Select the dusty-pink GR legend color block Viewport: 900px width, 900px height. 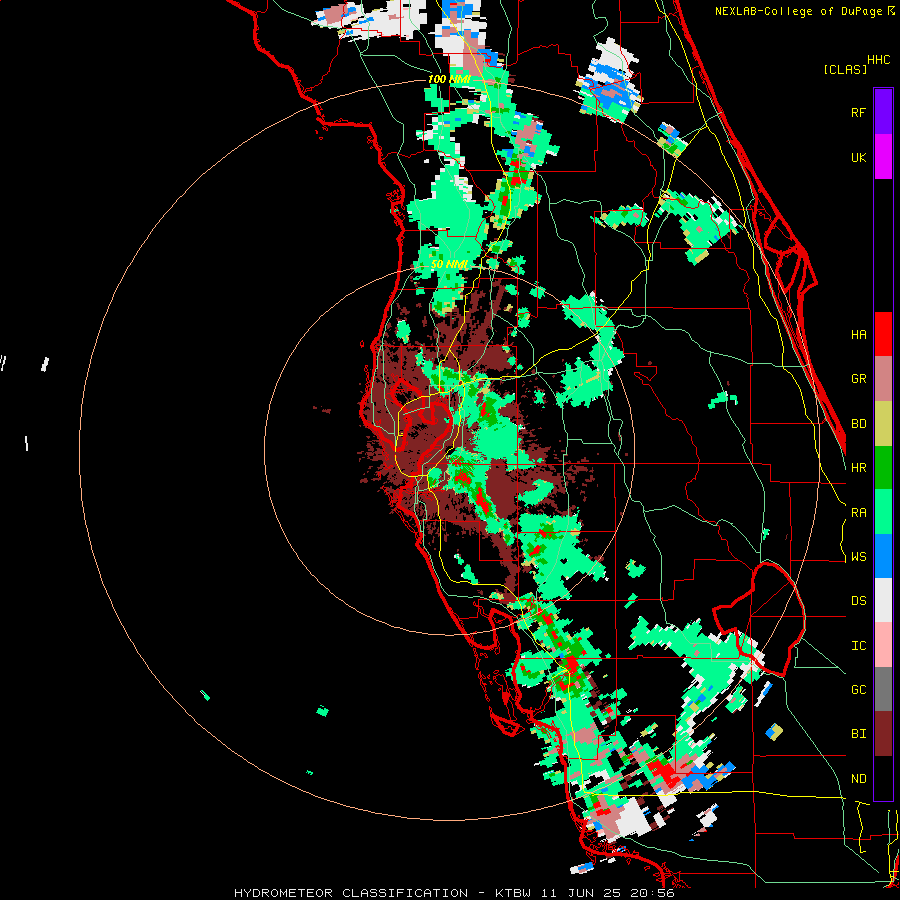pos(883,379)
